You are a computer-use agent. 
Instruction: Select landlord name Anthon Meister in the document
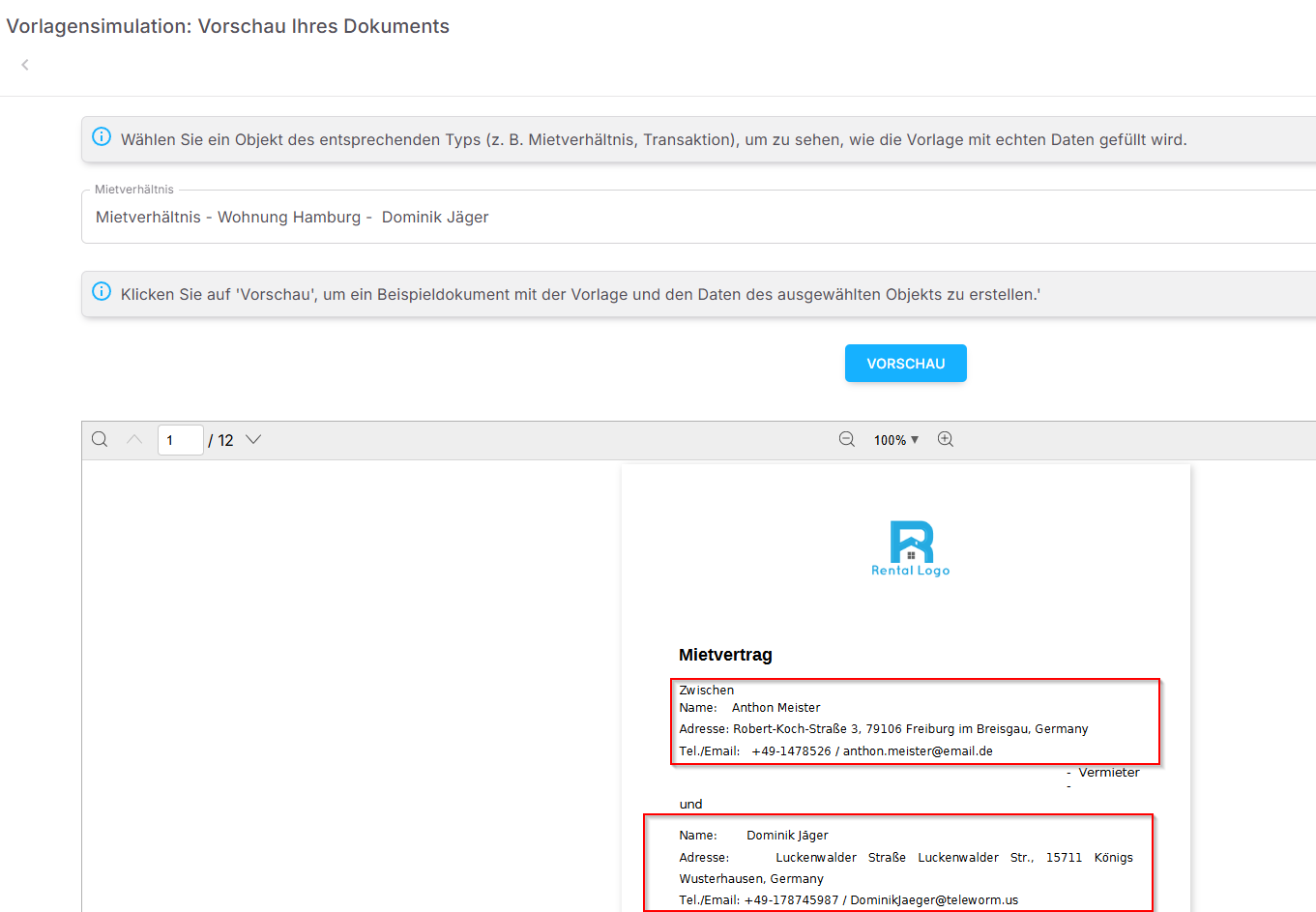pyautogui.click(x=775, y=708)
